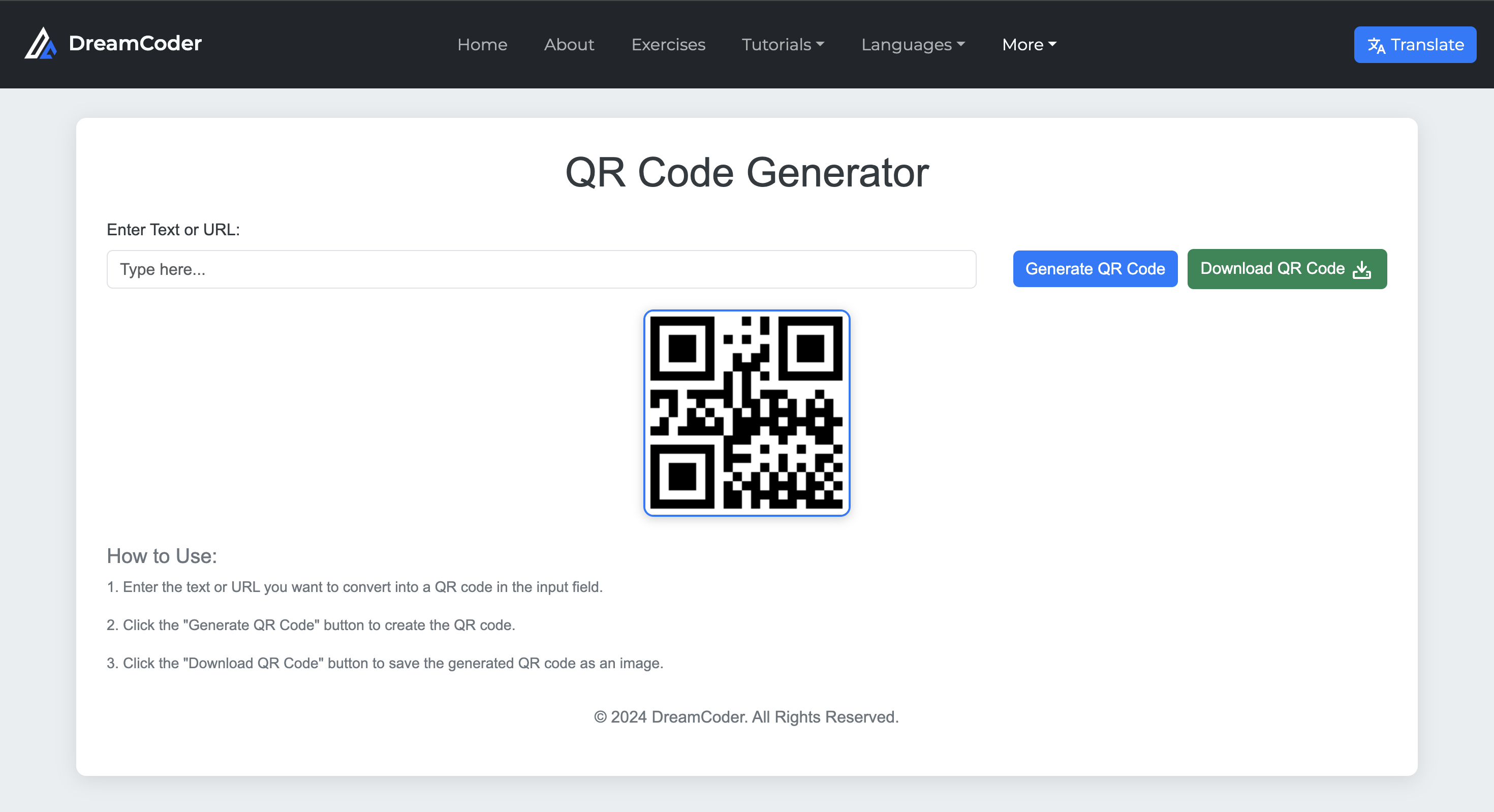This screenshot has width=1494, height=812.
Task: Click the "How to Use:" heading
Action: click(162, 555)
